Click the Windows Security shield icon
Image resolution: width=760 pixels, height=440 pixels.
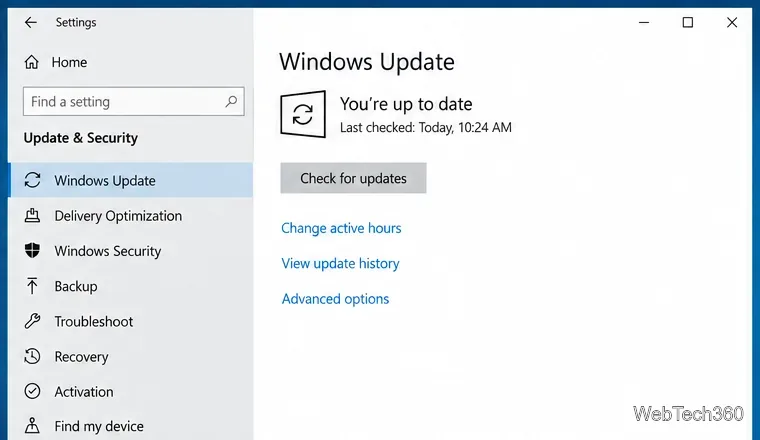32,251
